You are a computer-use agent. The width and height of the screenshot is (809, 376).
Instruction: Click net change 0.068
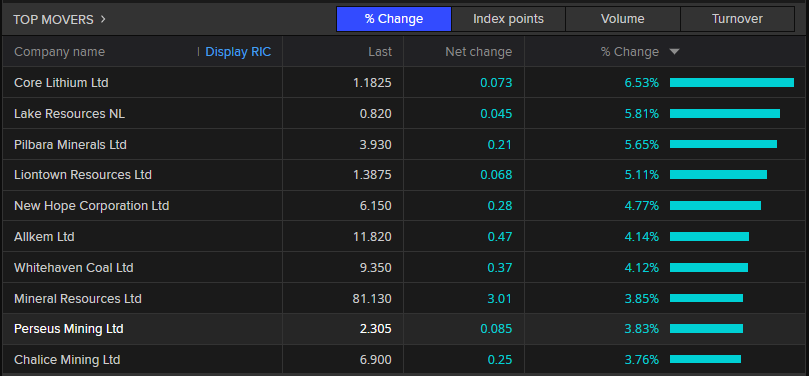(496, 175)
